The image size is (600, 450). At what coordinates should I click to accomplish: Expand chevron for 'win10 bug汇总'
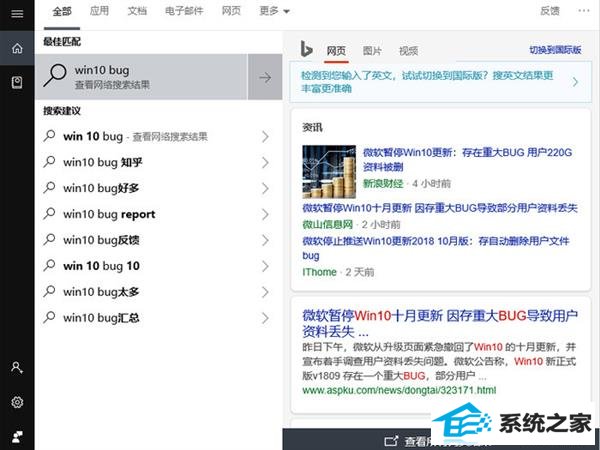click(265, 318)
